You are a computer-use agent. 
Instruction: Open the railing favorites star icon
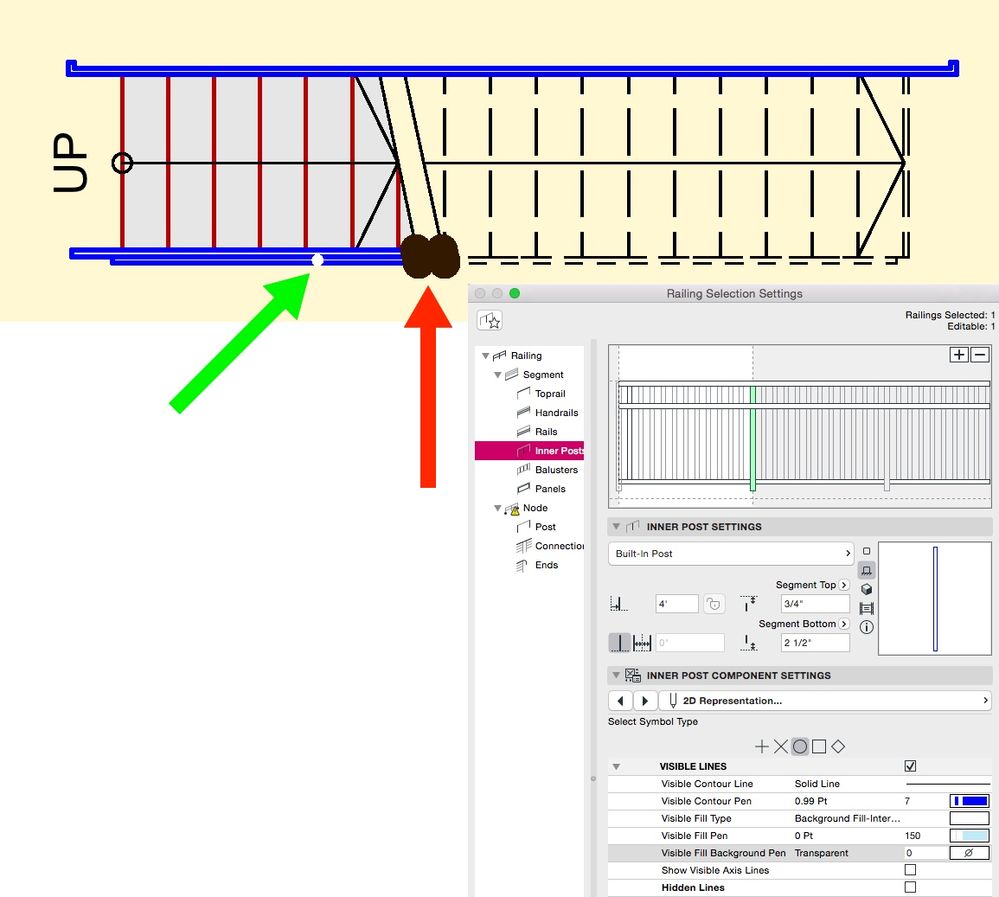pyautogui.click(x=489, y=320)
